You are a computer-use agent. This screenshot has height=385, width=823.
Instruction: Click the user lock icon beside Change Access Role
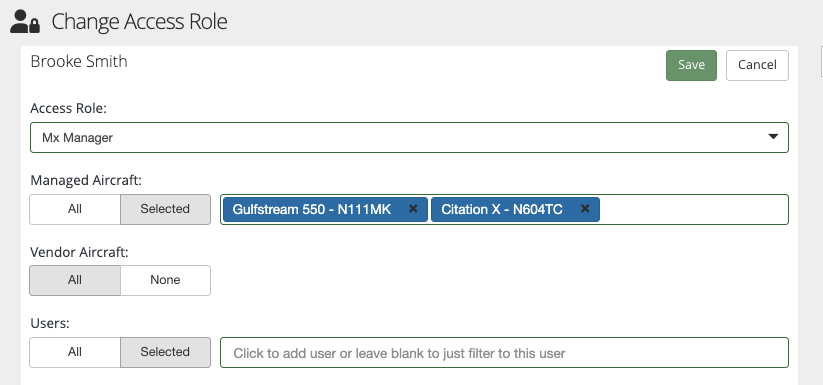[x=25, y=22]
